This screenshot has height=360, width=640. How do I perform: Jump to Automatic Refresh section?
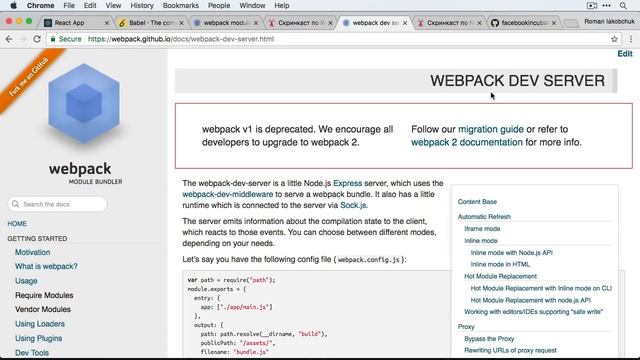[x=484, y=217]
